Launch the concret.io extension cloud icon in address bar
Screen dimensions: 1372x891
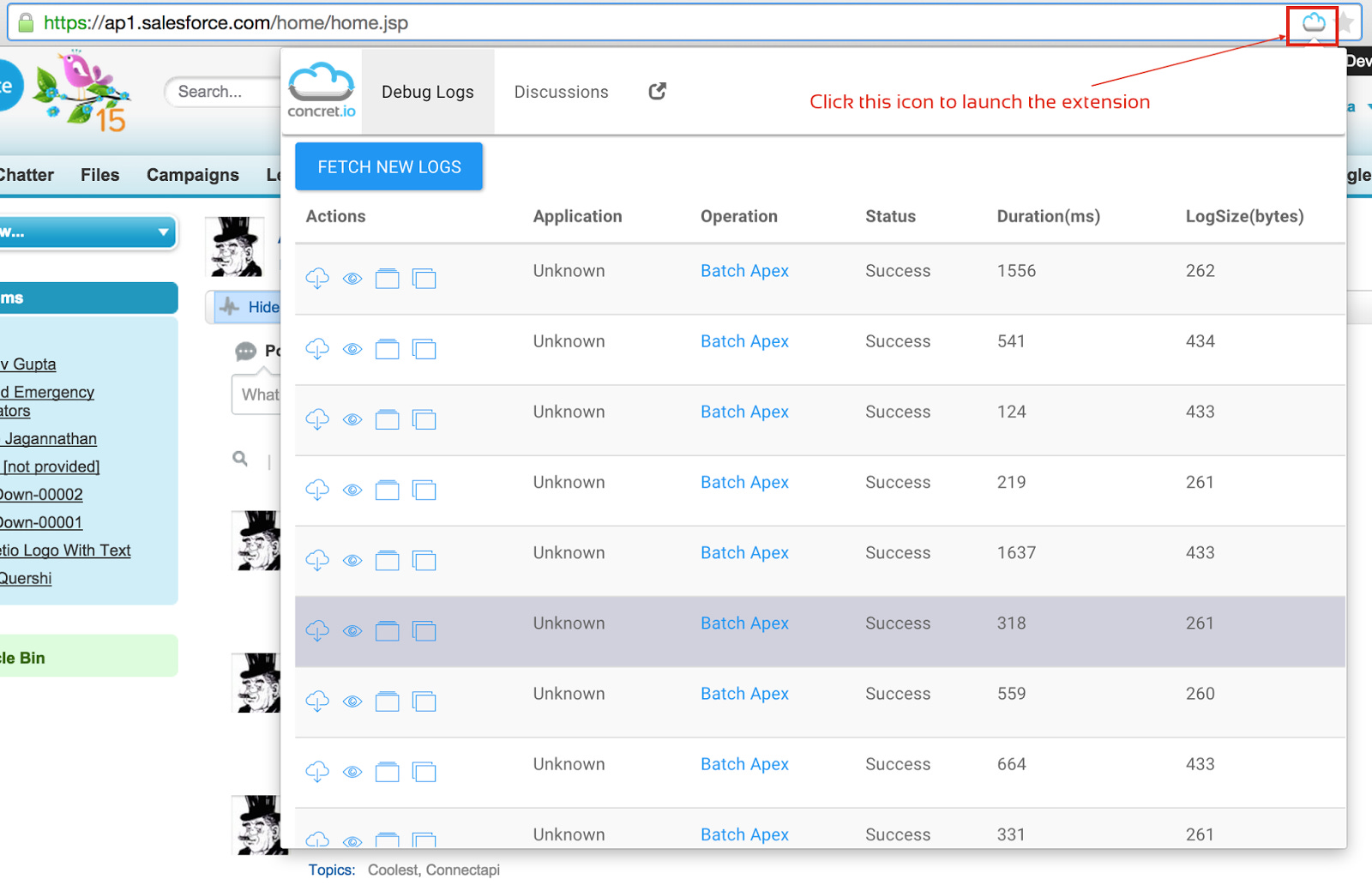click(1313, 23)
